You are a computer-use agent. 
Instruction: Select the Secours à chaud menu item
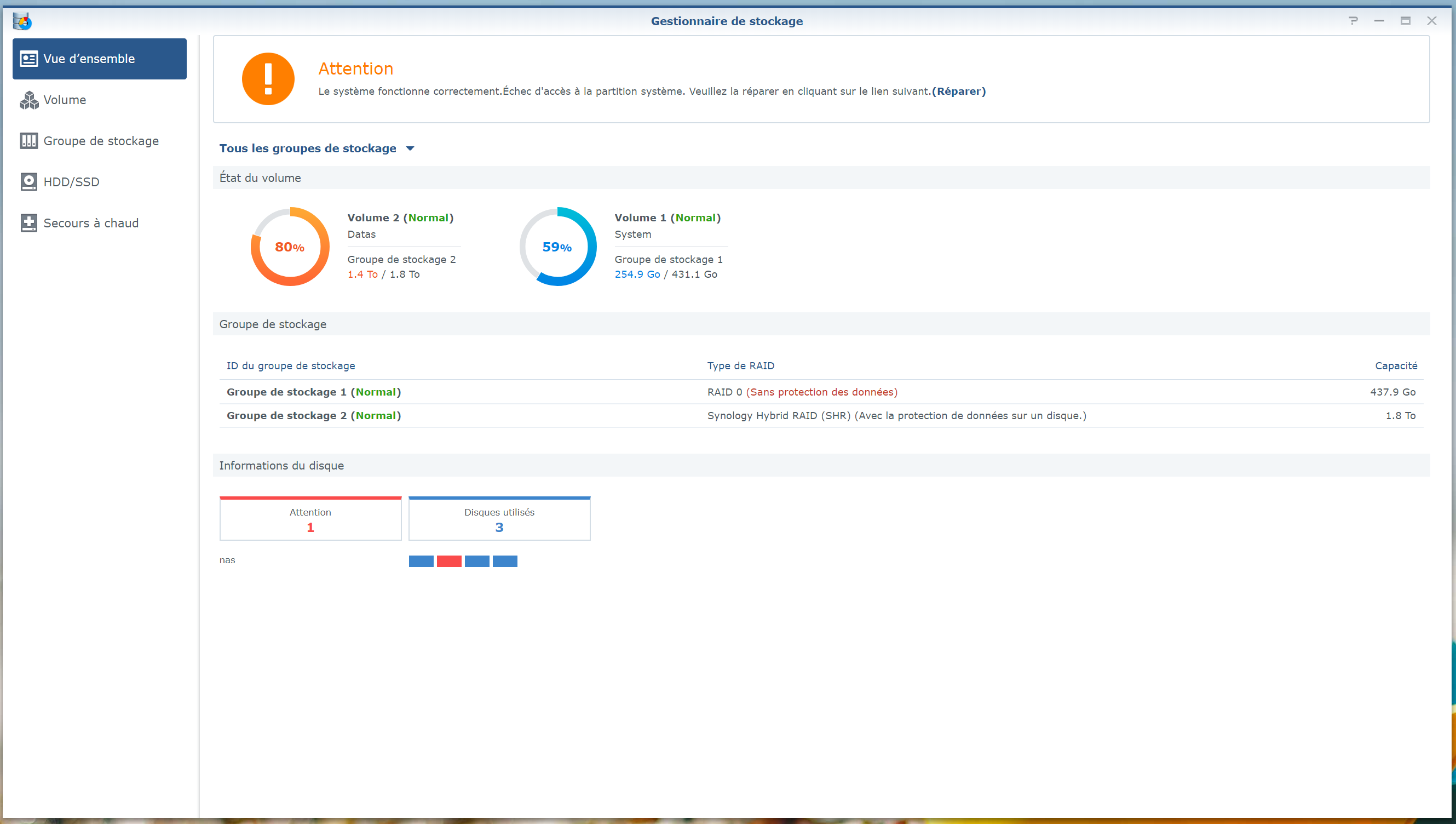(x=90, y=223)
